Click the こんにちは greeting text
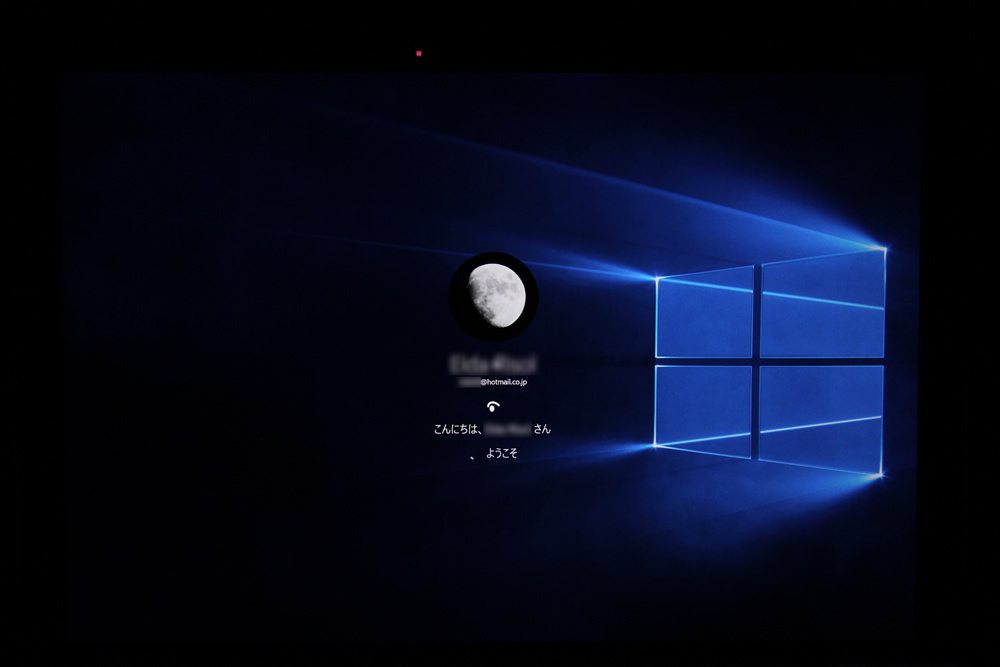 pyautogui.click(x=492, y=429)
